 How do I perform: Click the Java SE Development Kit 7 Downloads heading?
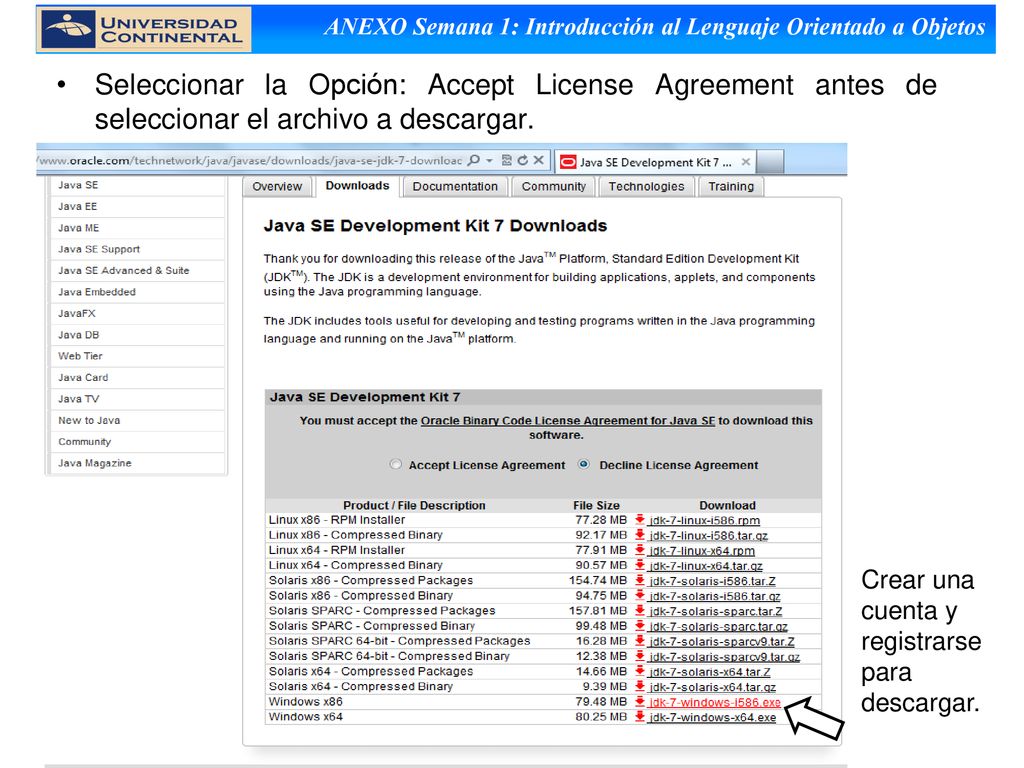(x=435, y=226)
